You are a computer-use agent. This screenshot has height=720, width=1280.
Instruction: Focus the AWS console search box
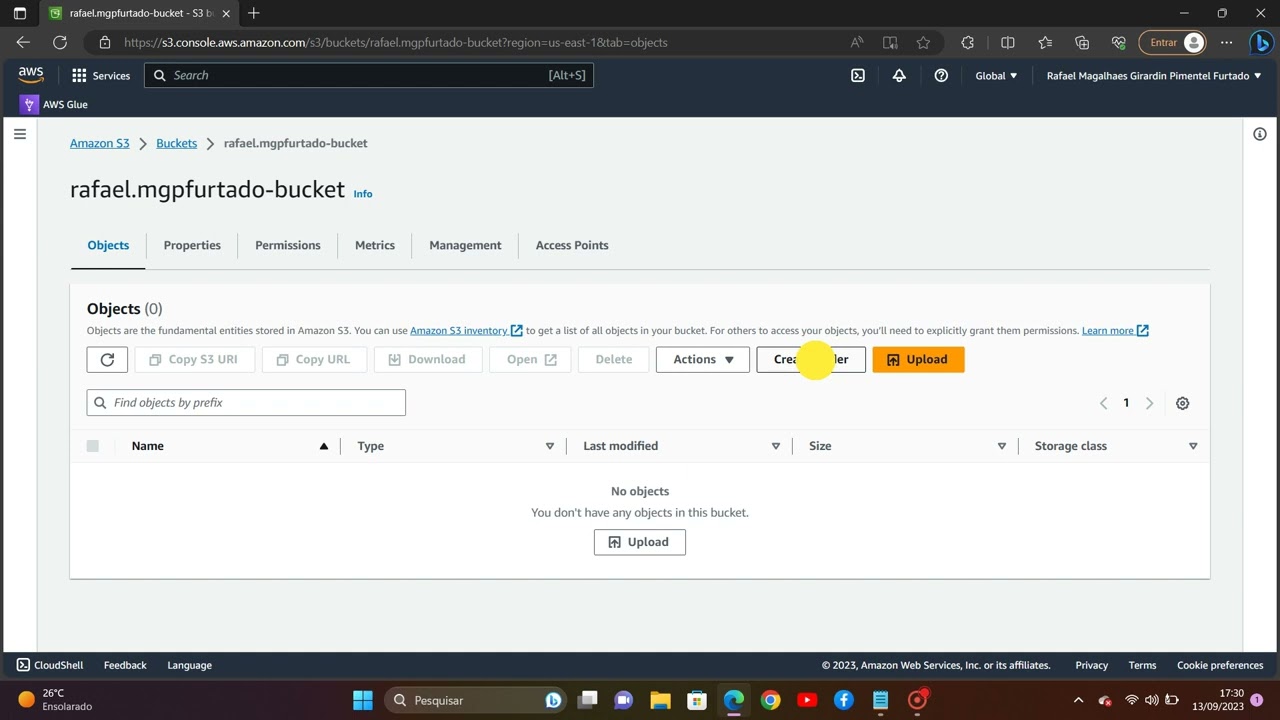coord(369,75)
